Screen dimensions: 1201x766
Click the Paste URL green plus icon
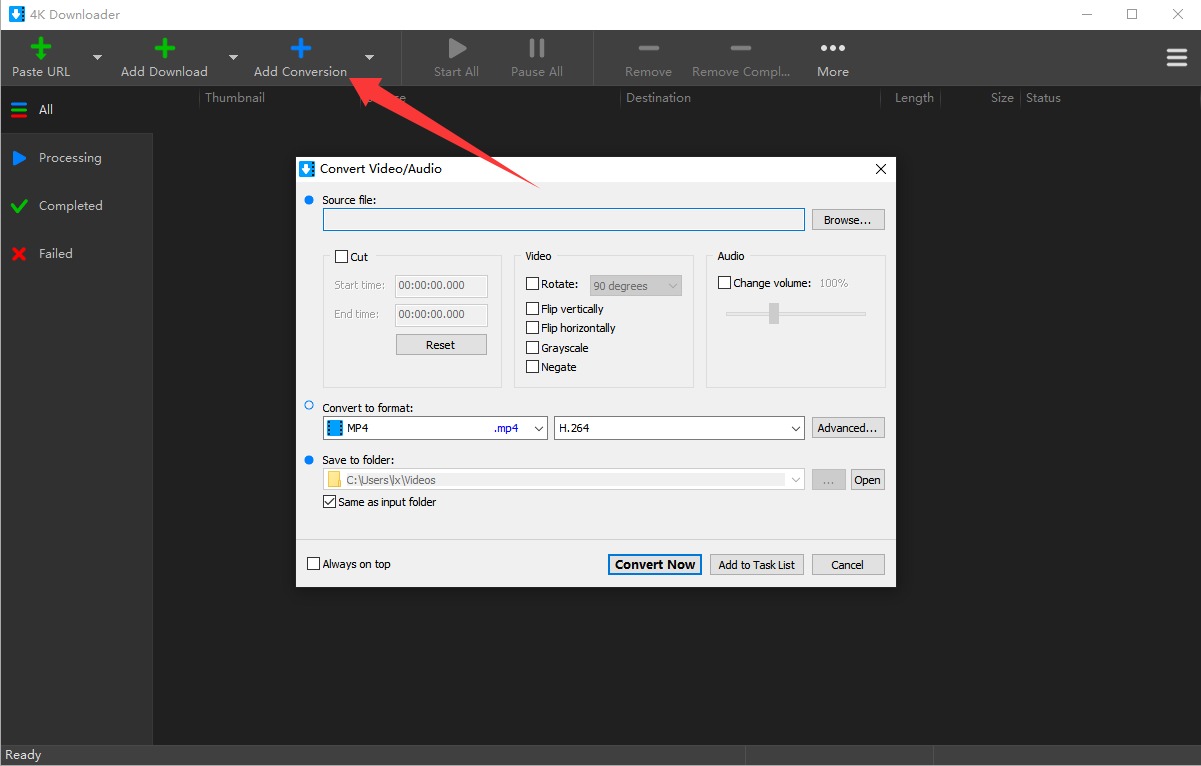41,48
